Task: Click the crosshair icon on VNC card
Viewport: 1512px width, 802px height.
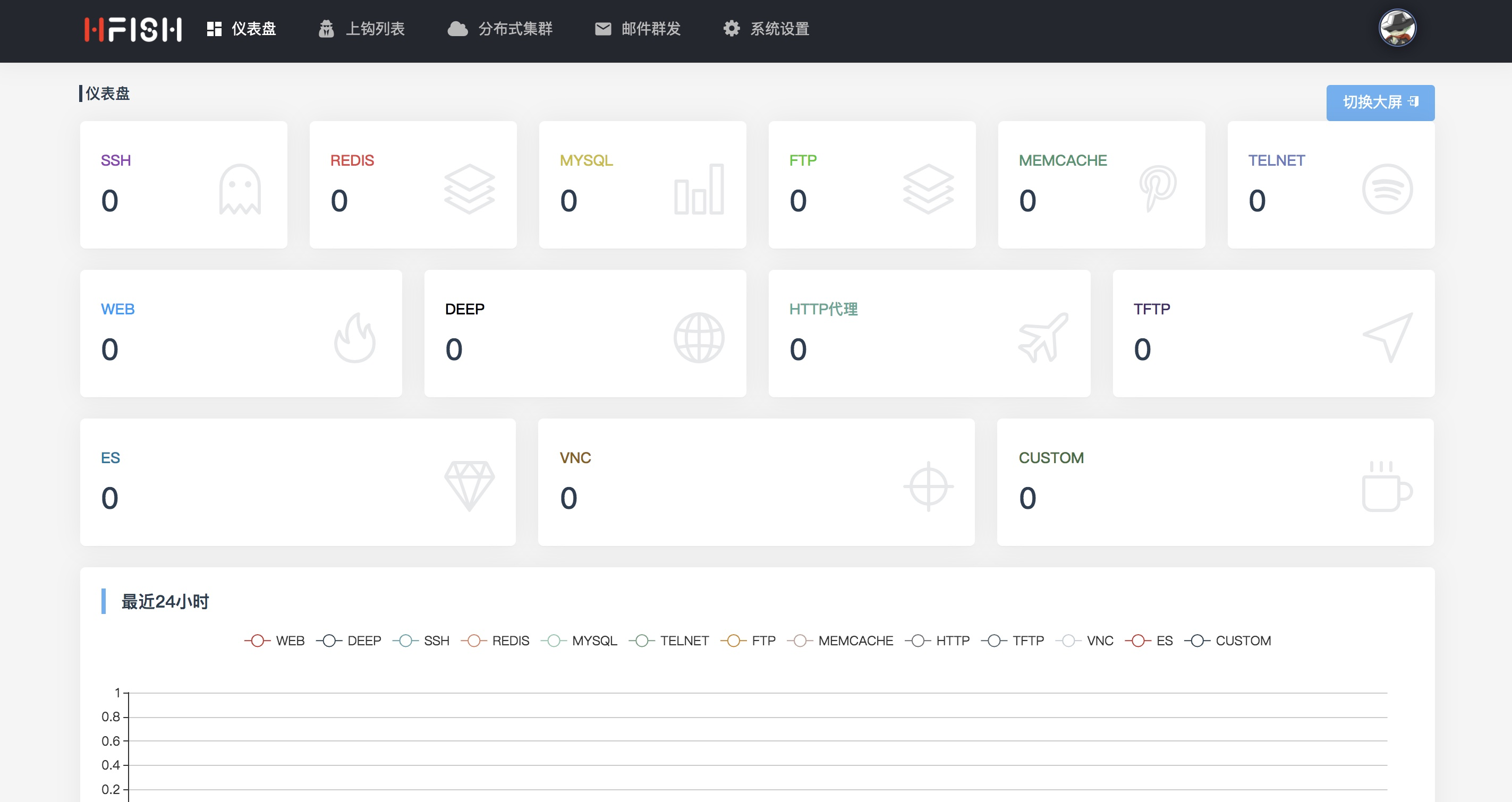Action: (928, 486)
